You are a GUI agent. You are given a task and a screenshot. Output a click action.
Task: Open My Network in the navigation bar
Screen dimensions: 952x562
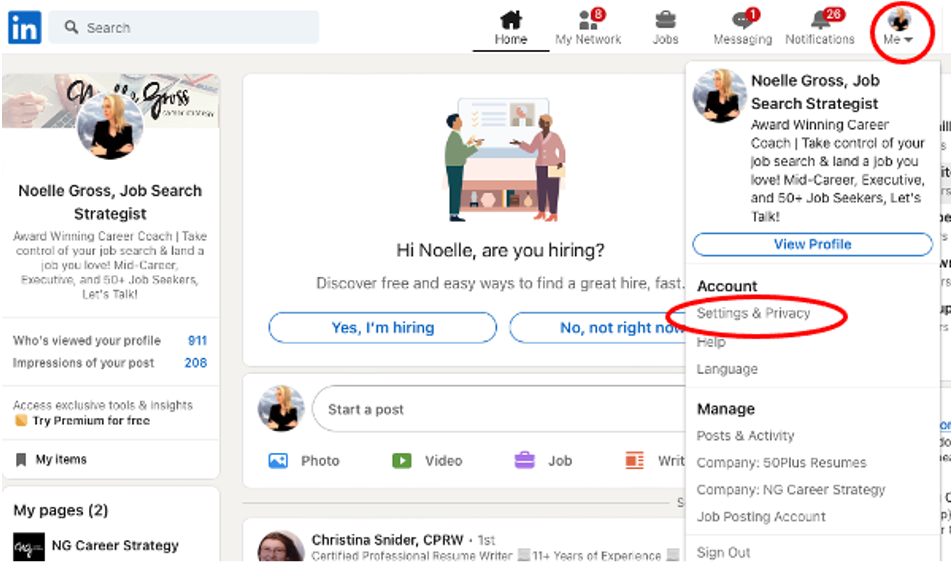pos(588,28)
